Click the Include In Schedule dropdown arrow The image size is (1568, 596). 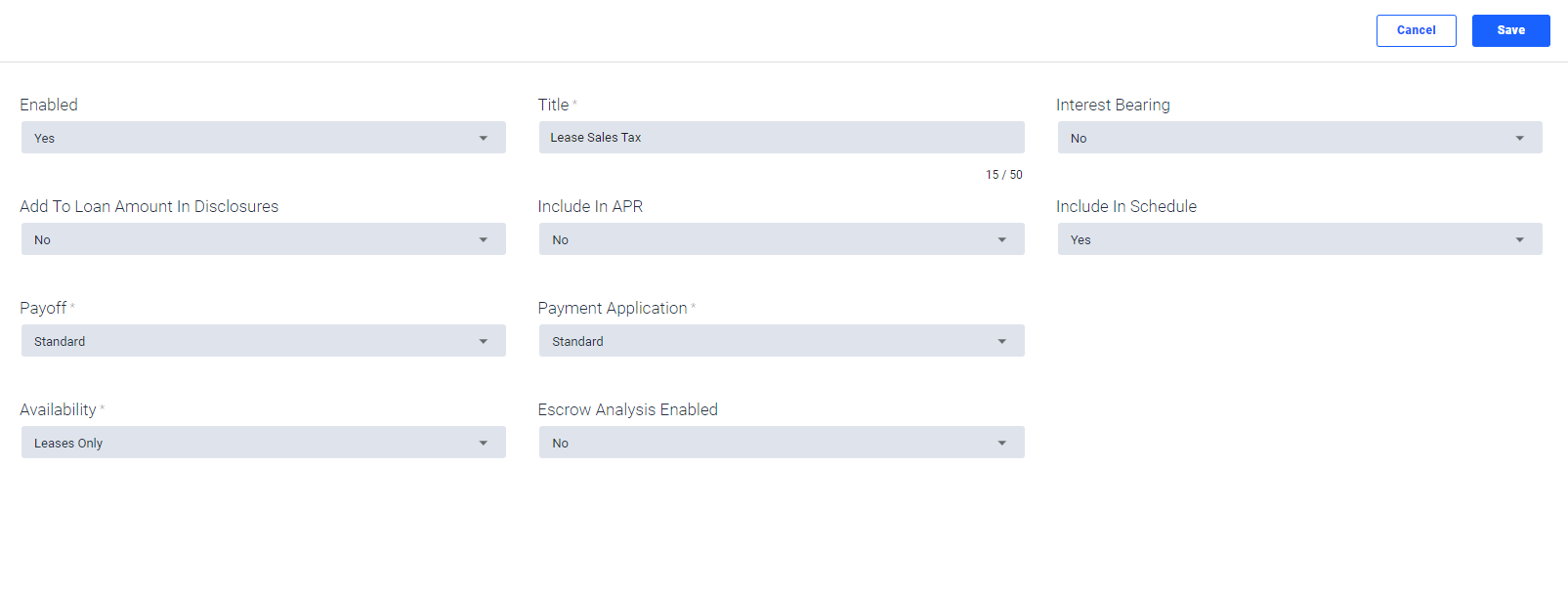coord(1520,240)
